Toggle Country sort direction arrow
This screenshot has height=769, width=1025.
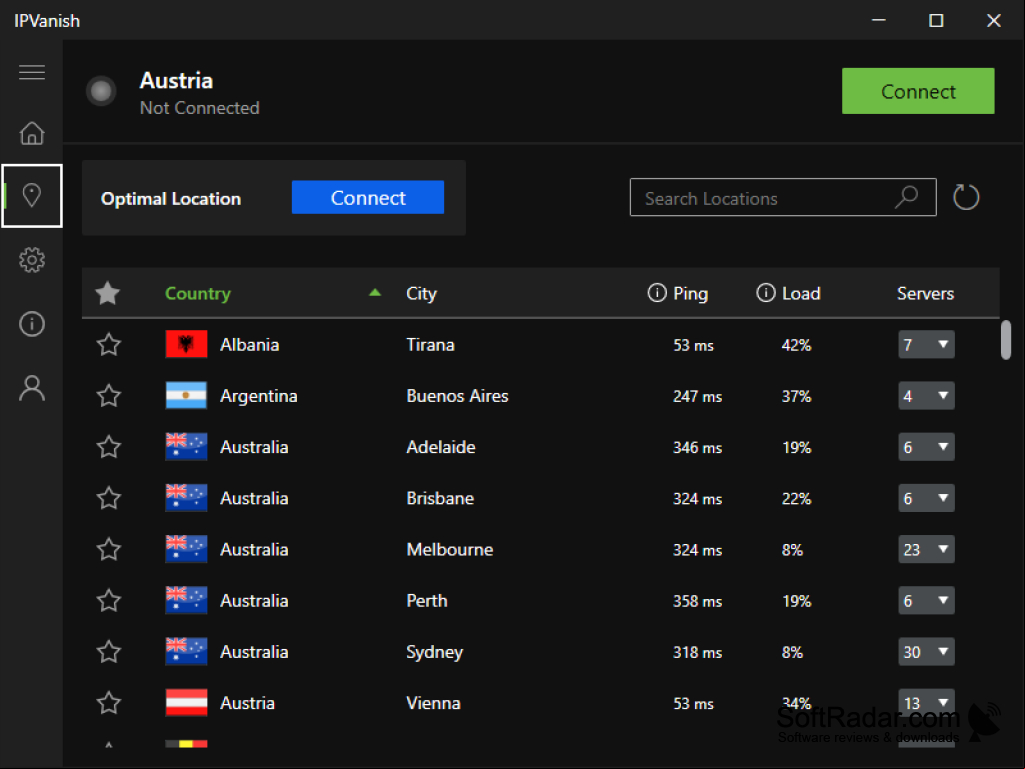(x=375, y=292)
